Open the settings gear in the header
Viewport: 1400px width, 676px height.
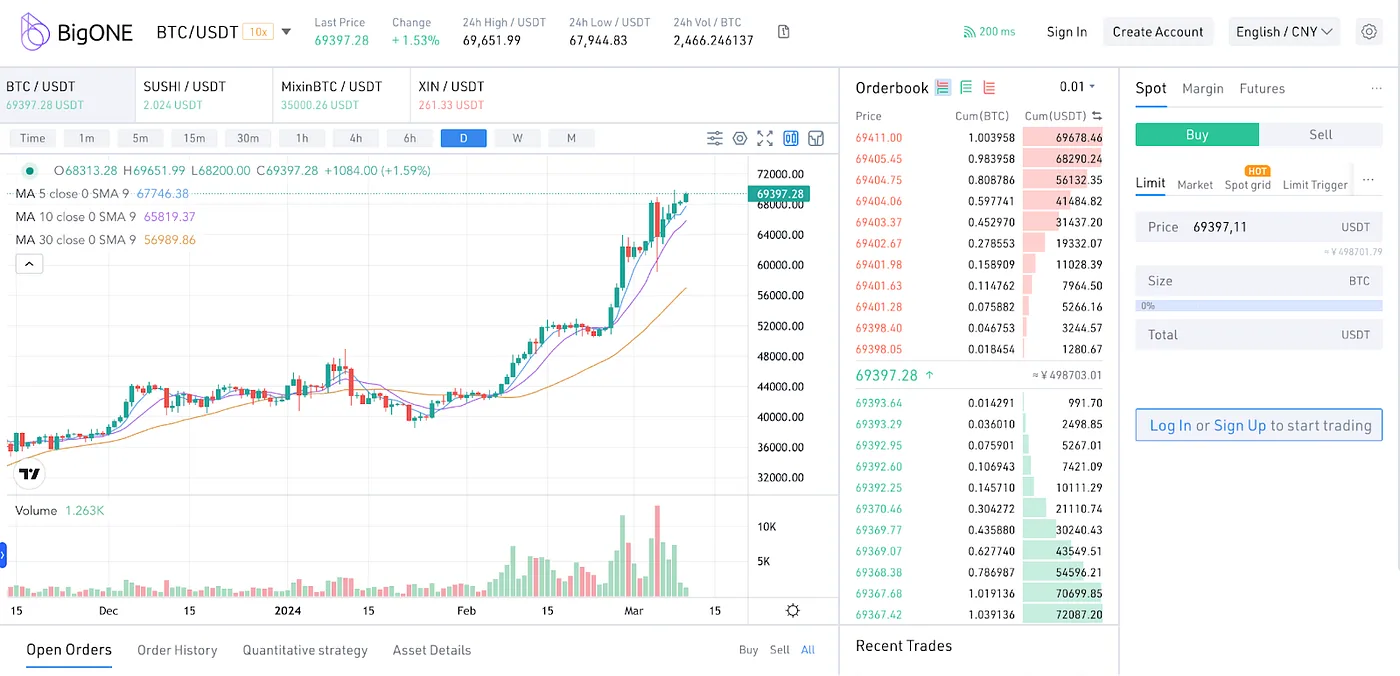(1369, 32)
